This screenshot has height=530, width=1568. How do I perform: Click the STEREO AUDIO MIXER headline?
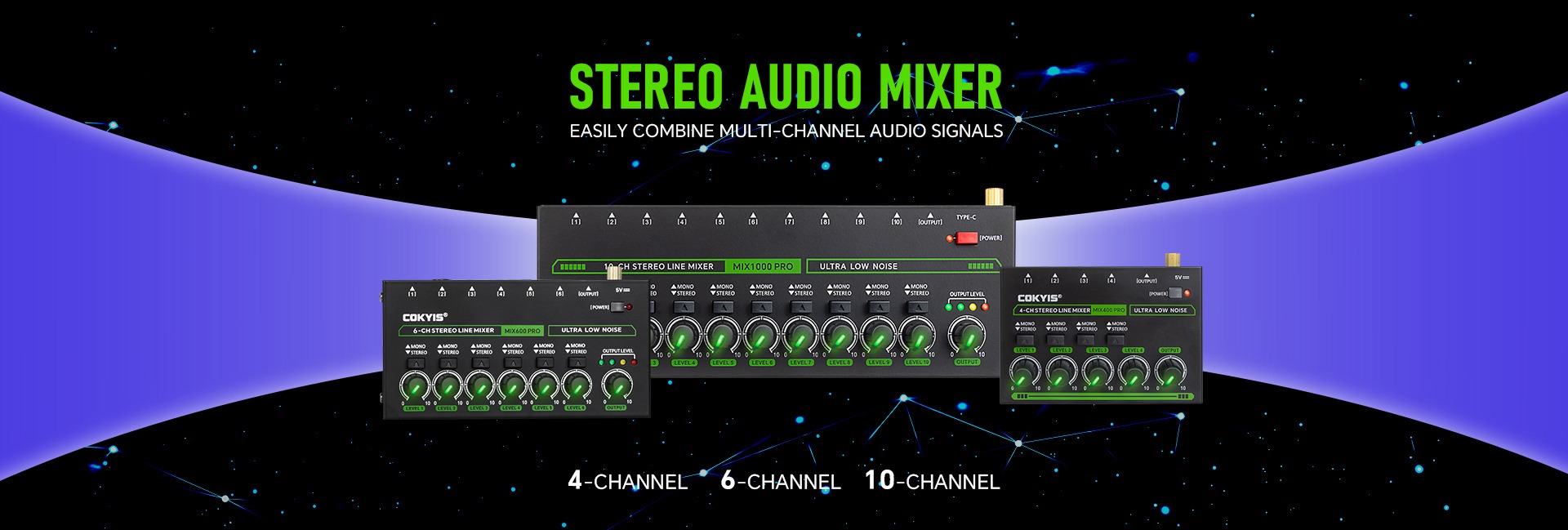point(786,87)
